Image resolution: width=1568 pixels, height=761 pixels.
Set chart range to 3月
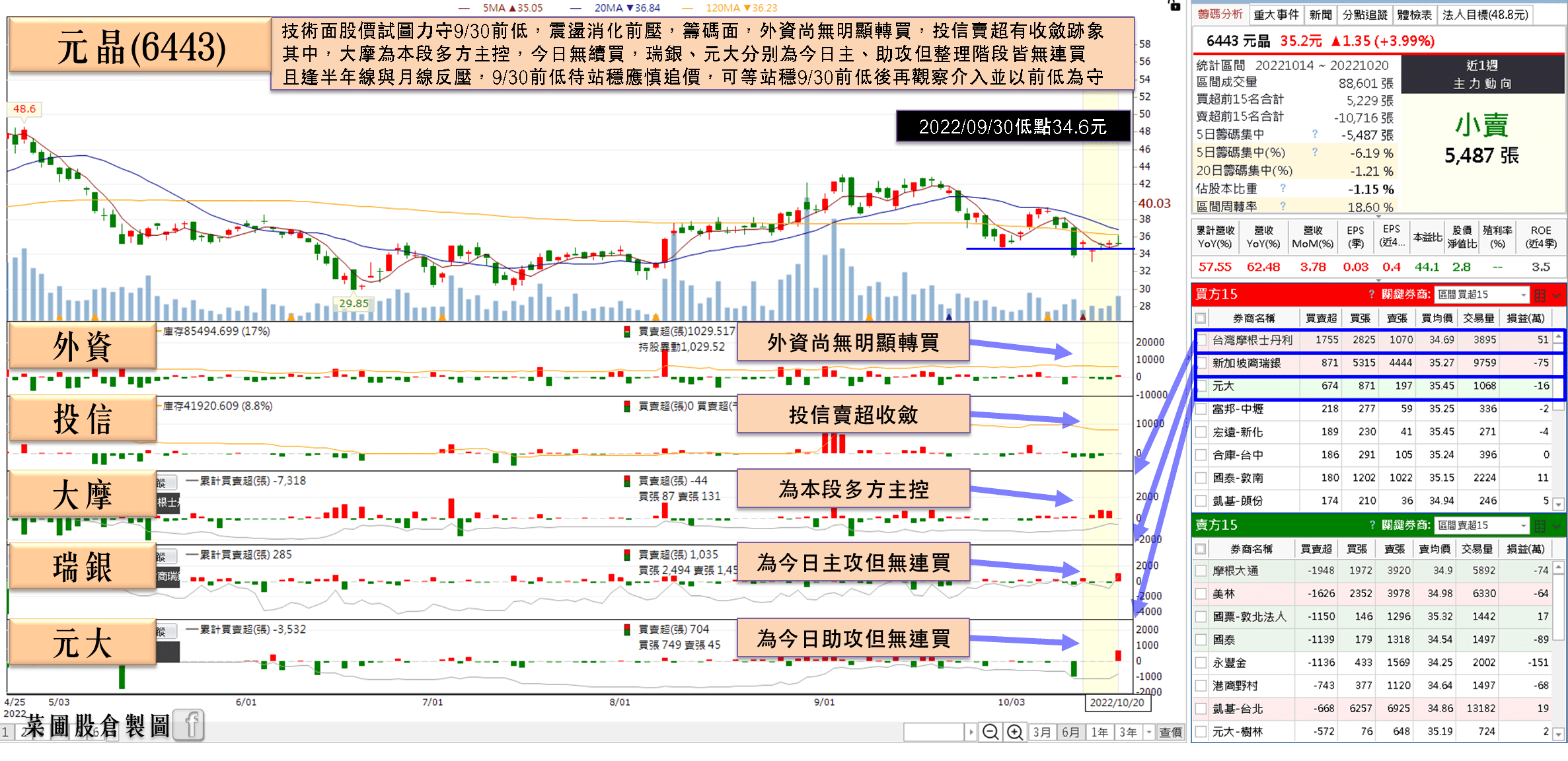(1042, 732)
